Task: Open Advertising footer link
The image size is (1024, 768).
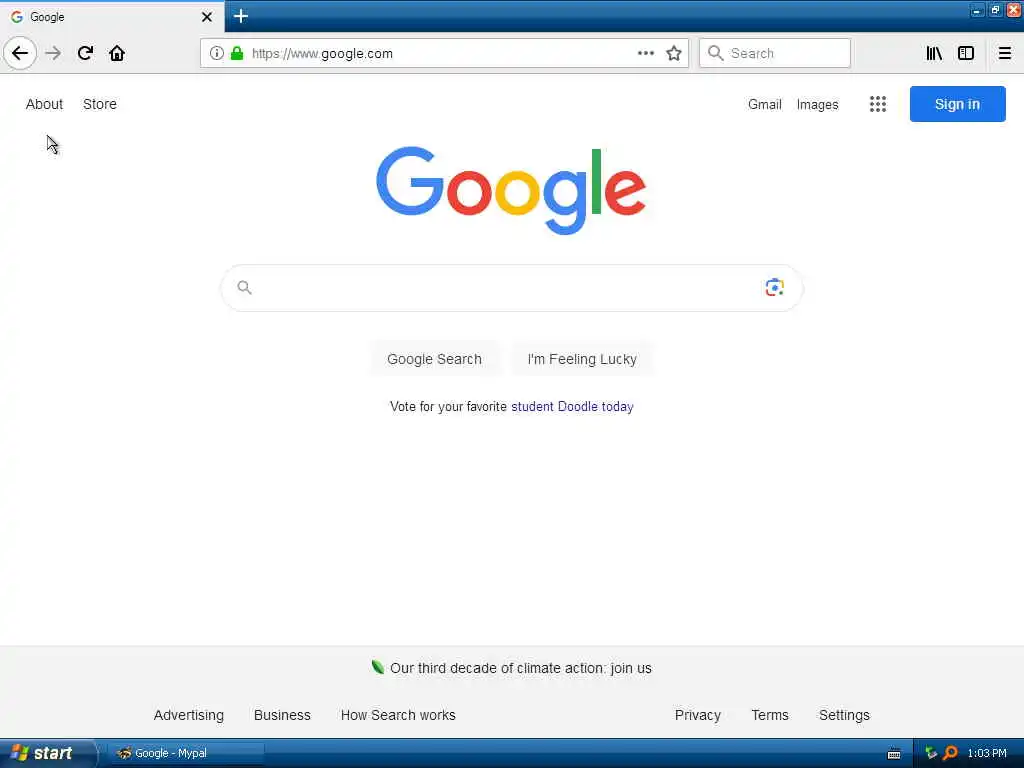Action: pos(189,715)
